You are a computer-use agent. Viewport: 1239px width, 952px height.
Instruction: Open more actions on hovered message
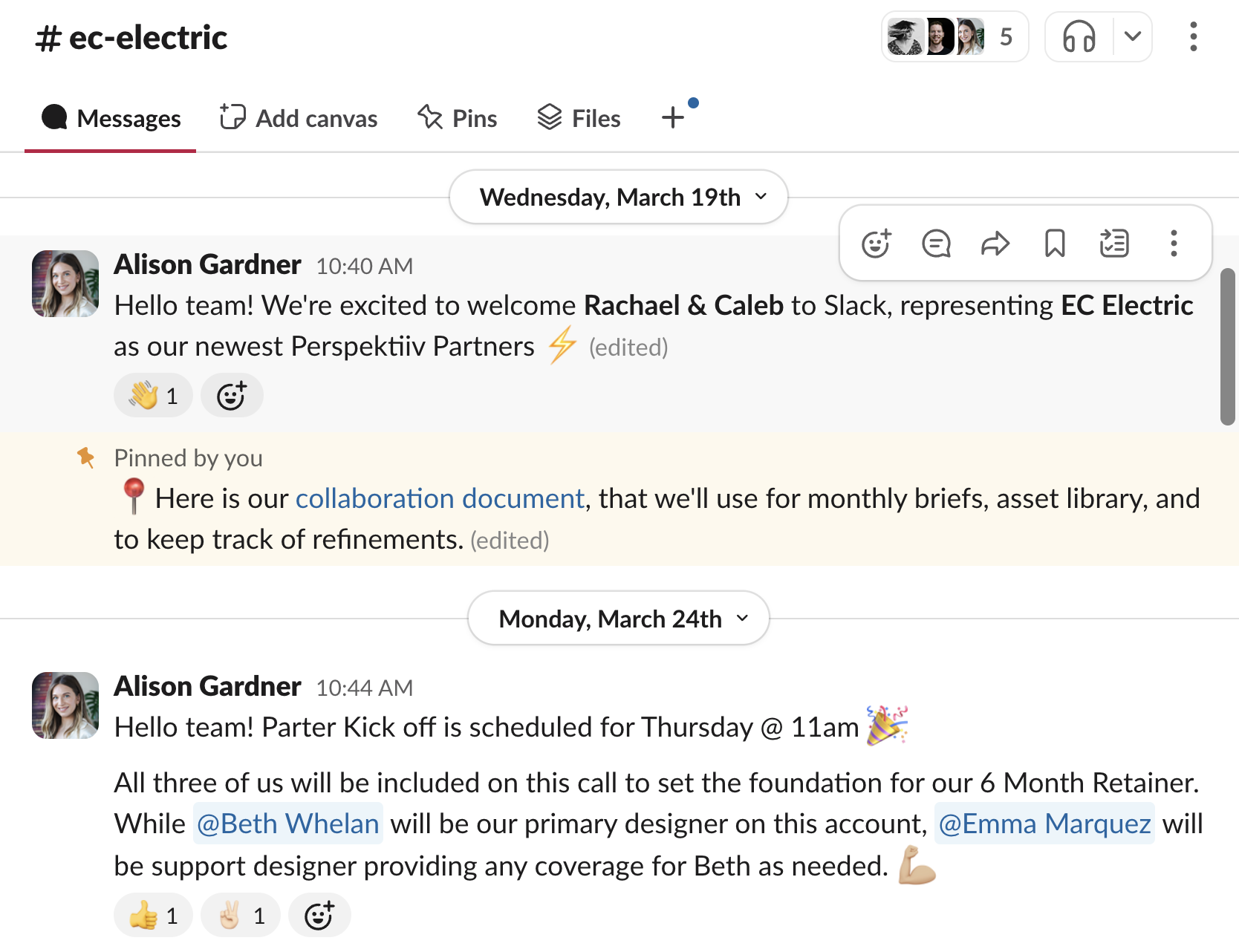tap(1174, 244)
